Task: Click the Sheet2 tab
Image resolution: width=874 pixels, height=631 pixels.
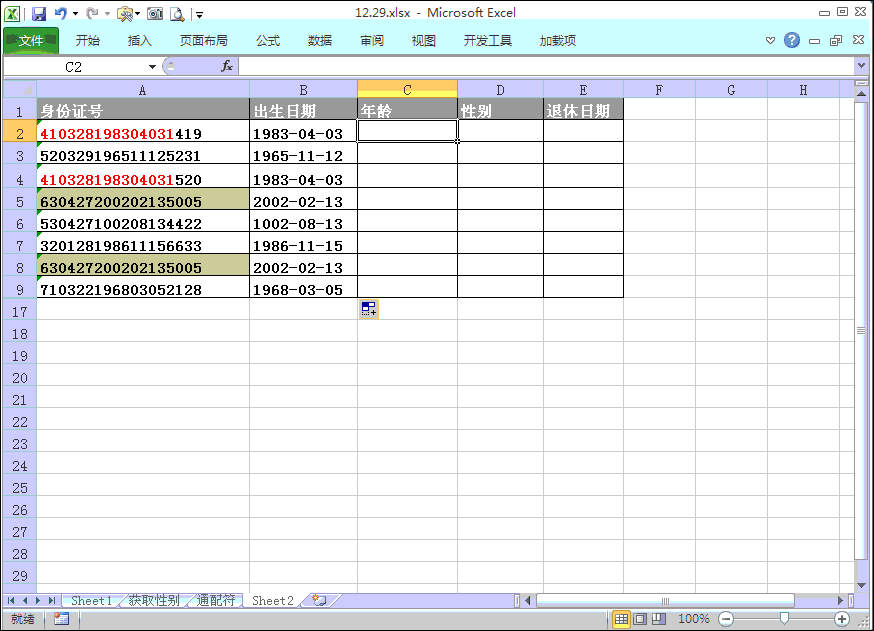Action: 273,600
